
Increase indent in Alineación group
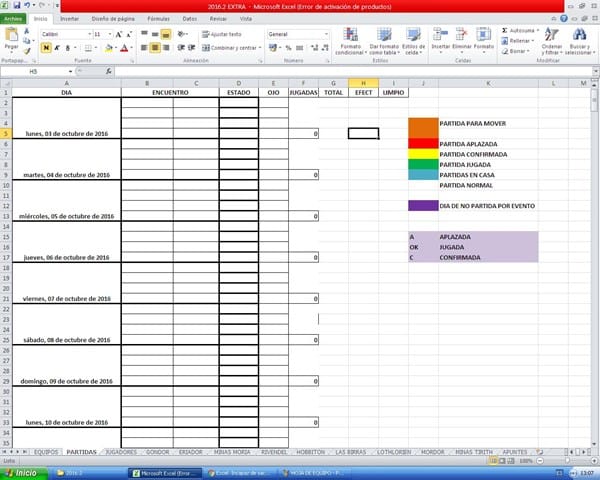[192, 47]
